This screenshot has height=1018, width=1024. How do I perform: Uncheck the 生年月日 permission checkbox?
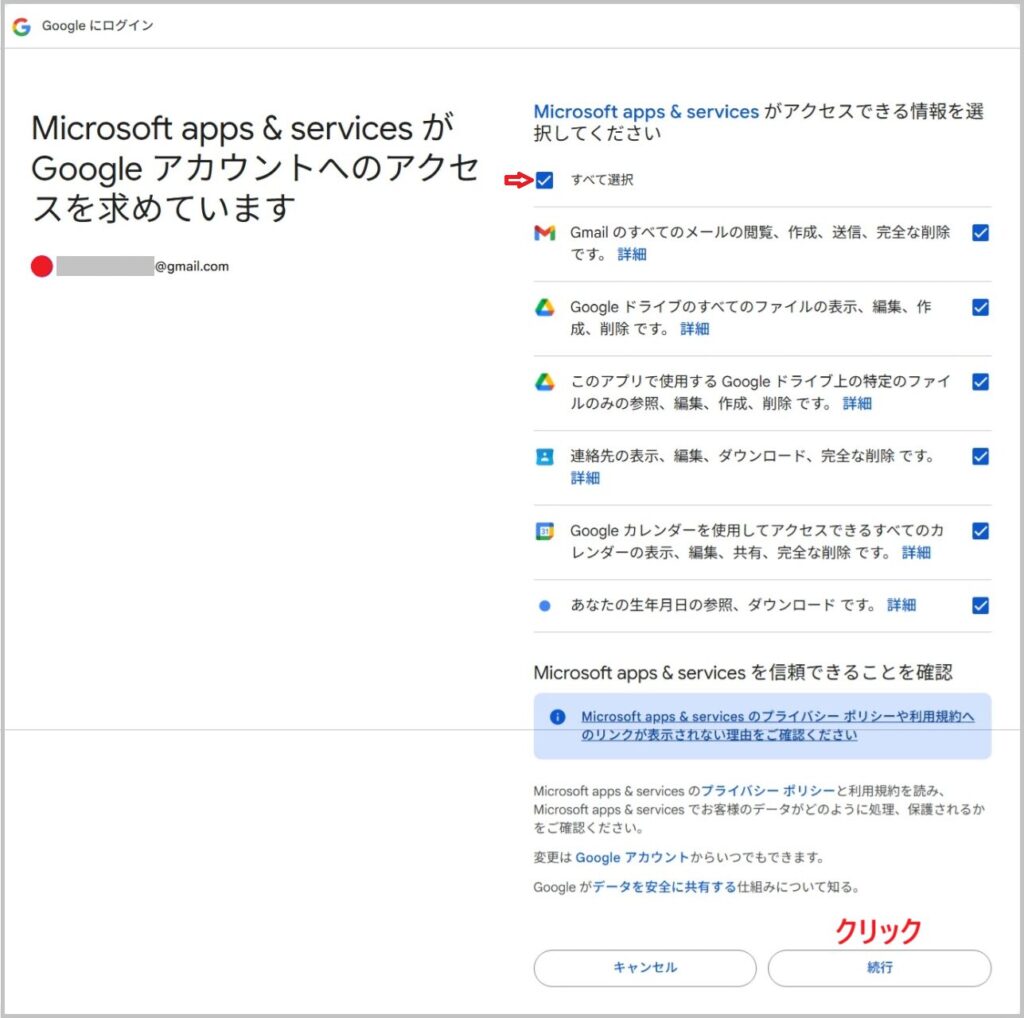(980, 605)
